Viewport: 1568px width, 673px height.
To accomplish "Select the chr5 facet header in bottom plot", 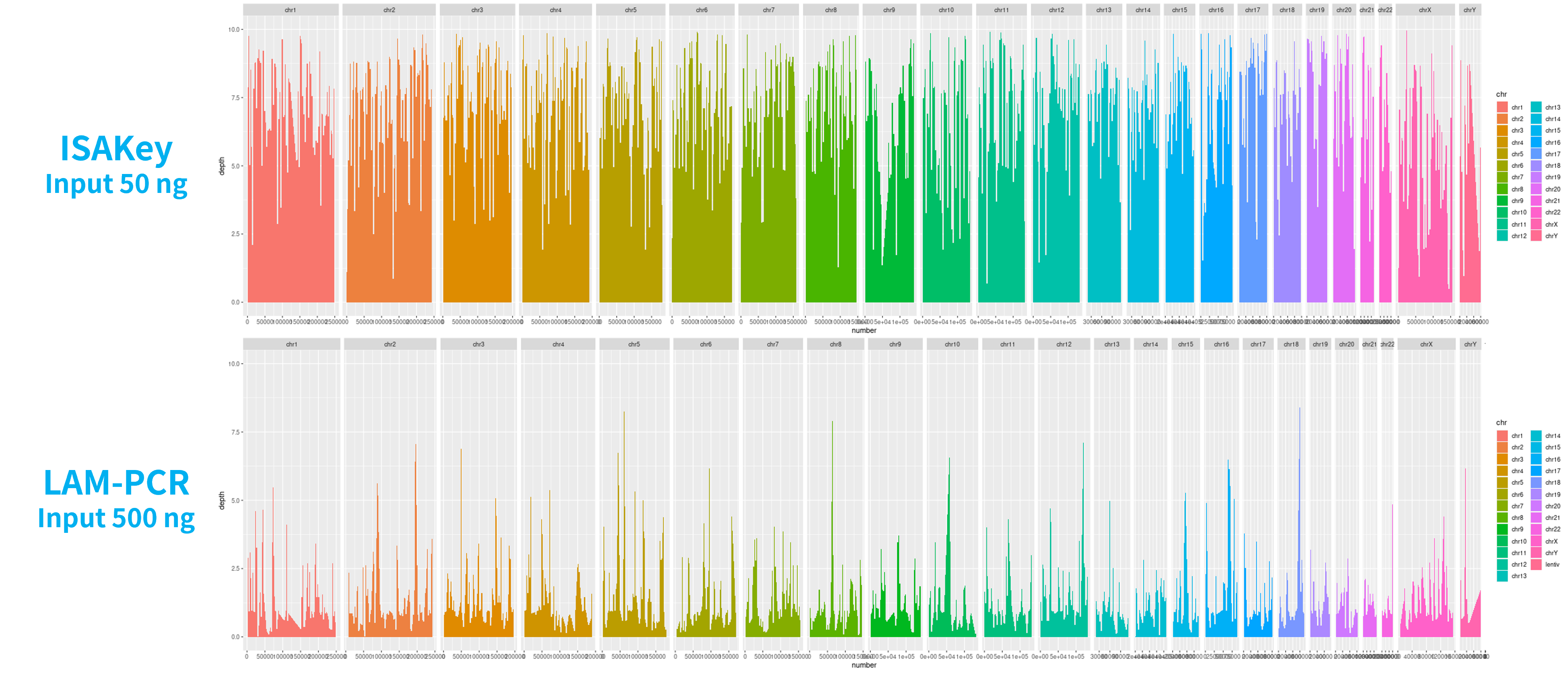I will click(x=633, y=344).
